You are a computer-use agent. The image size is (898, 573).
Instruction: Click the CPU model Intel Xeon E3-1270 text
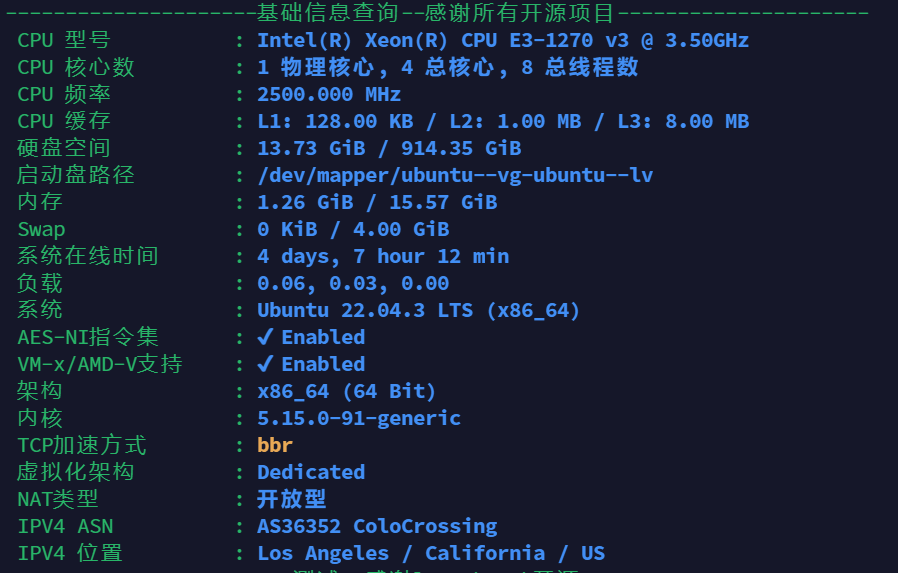502,40
